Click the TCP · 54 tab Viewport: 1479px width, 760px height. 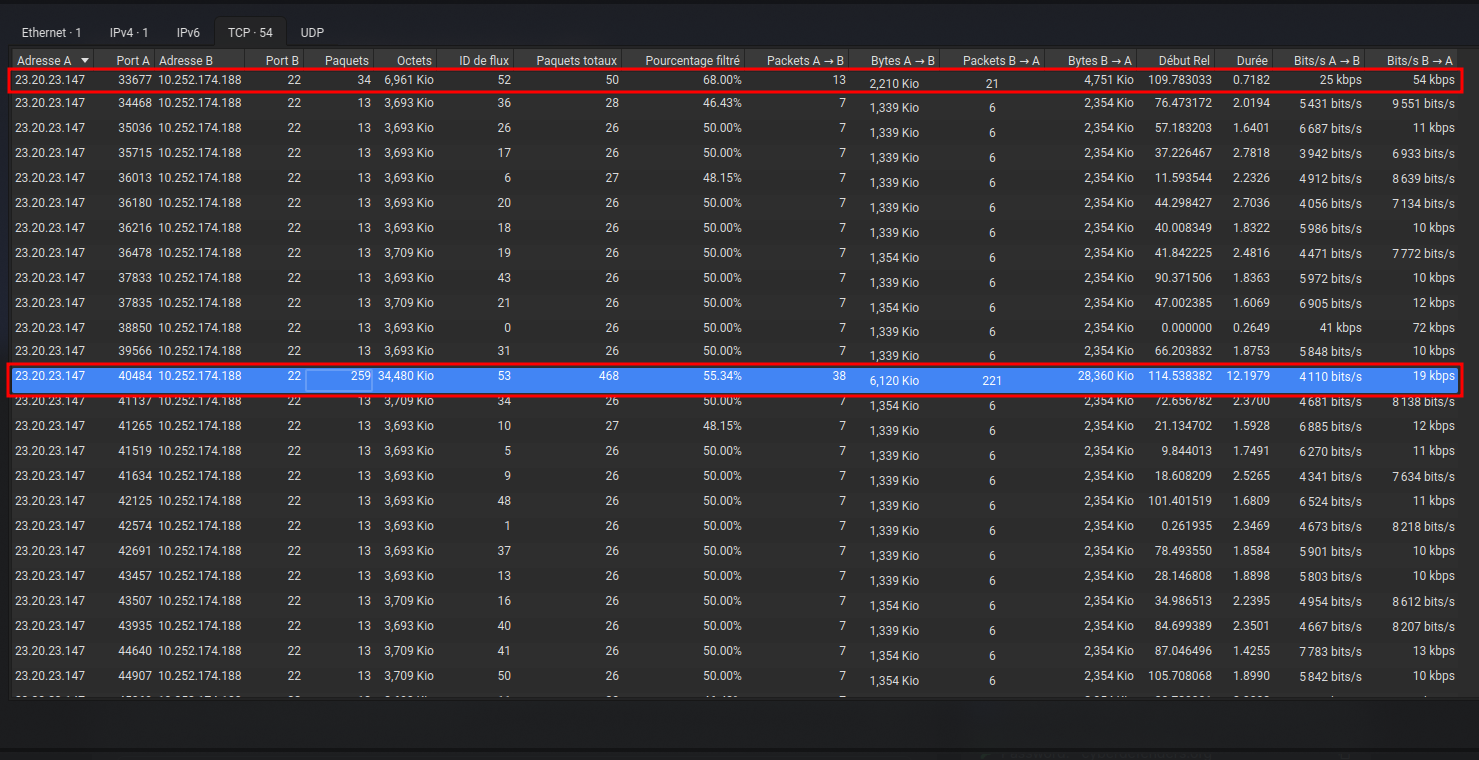coord(250,33)
